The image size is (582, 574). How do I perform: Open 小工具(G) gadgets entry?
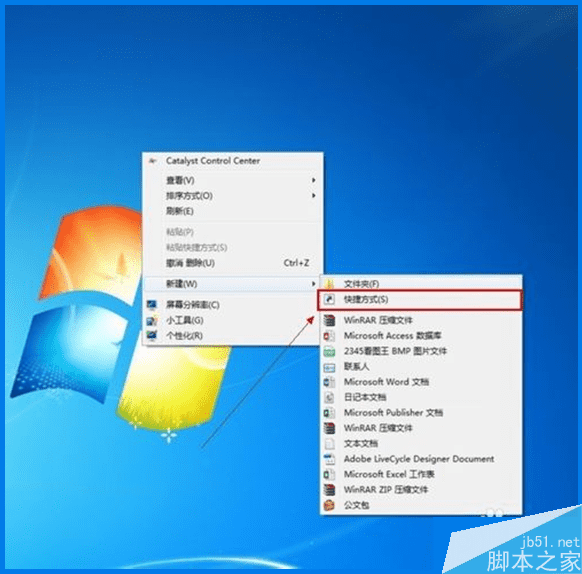(x=232, y=320)
